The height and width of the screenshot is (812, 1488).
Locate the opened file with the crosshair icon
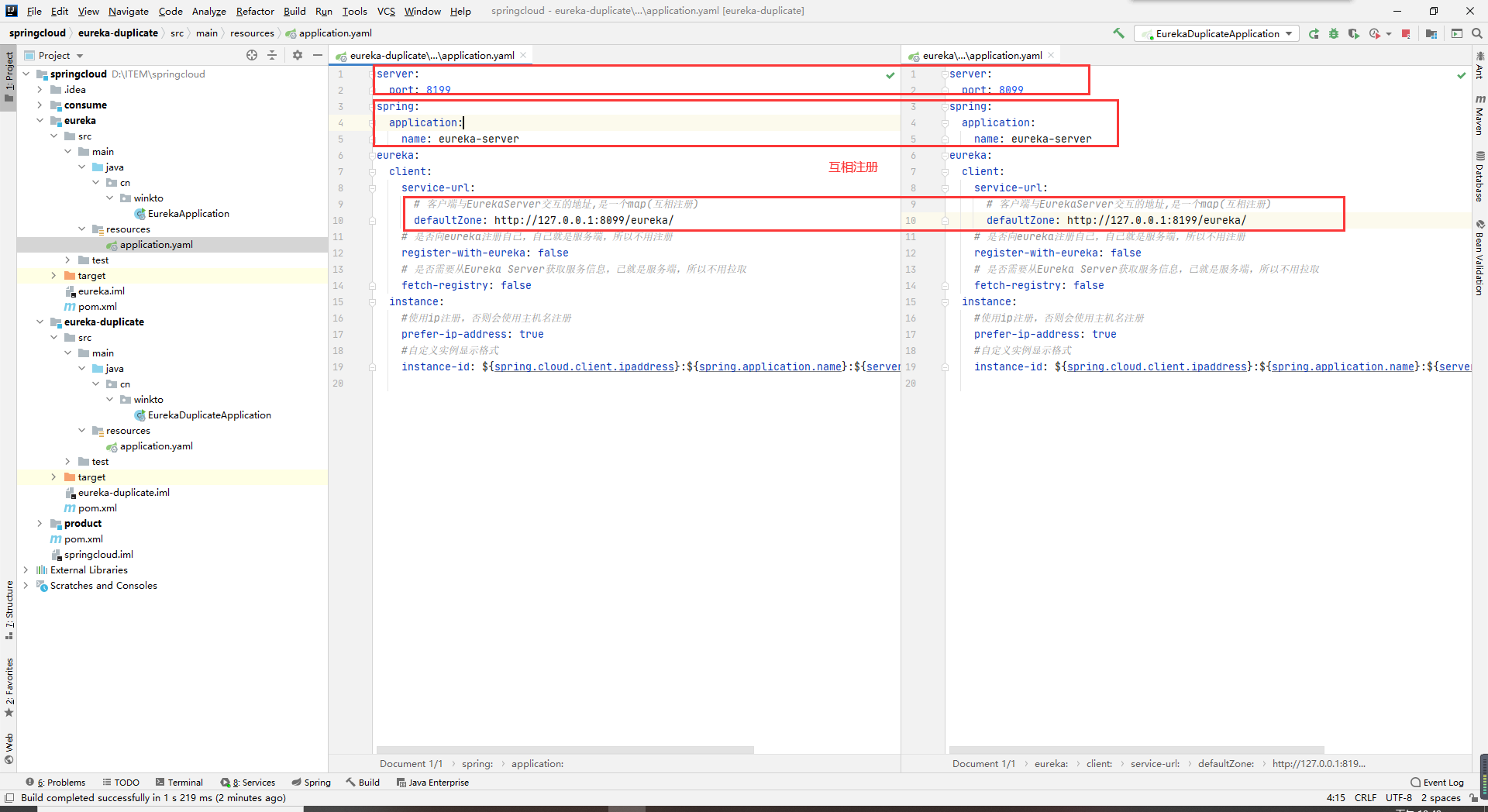click(x=252, y=55)
